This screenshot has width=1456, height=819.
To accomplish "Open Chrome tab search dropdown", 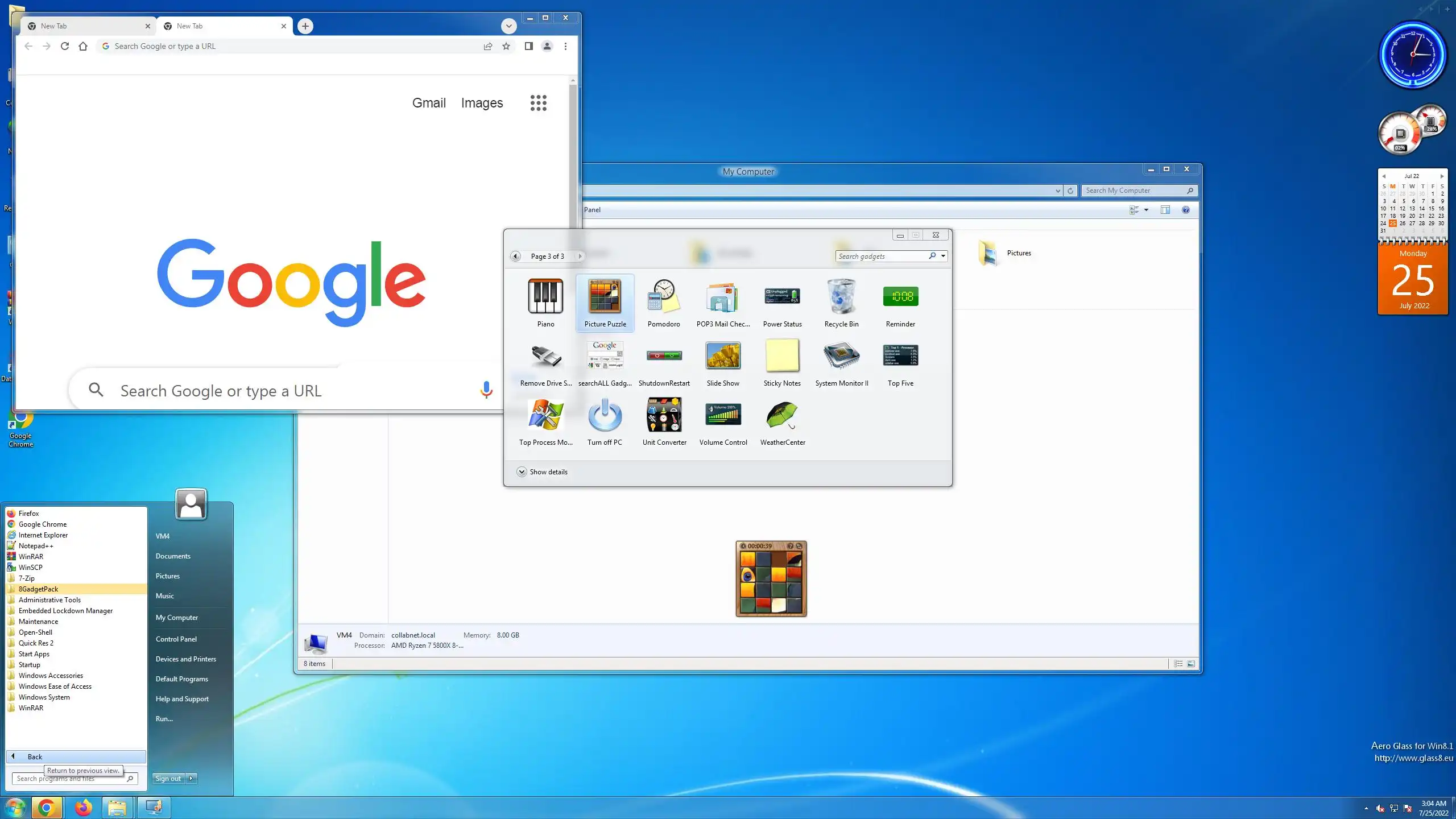I will (508, 26).
